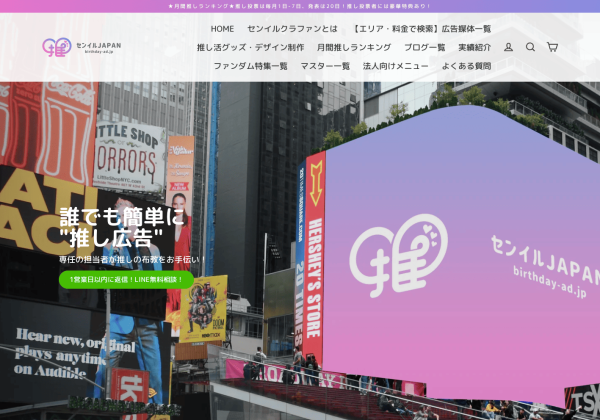Open ブログ一覧 menu item
This screenshot has width=600, height=420.
pos(425,47)
